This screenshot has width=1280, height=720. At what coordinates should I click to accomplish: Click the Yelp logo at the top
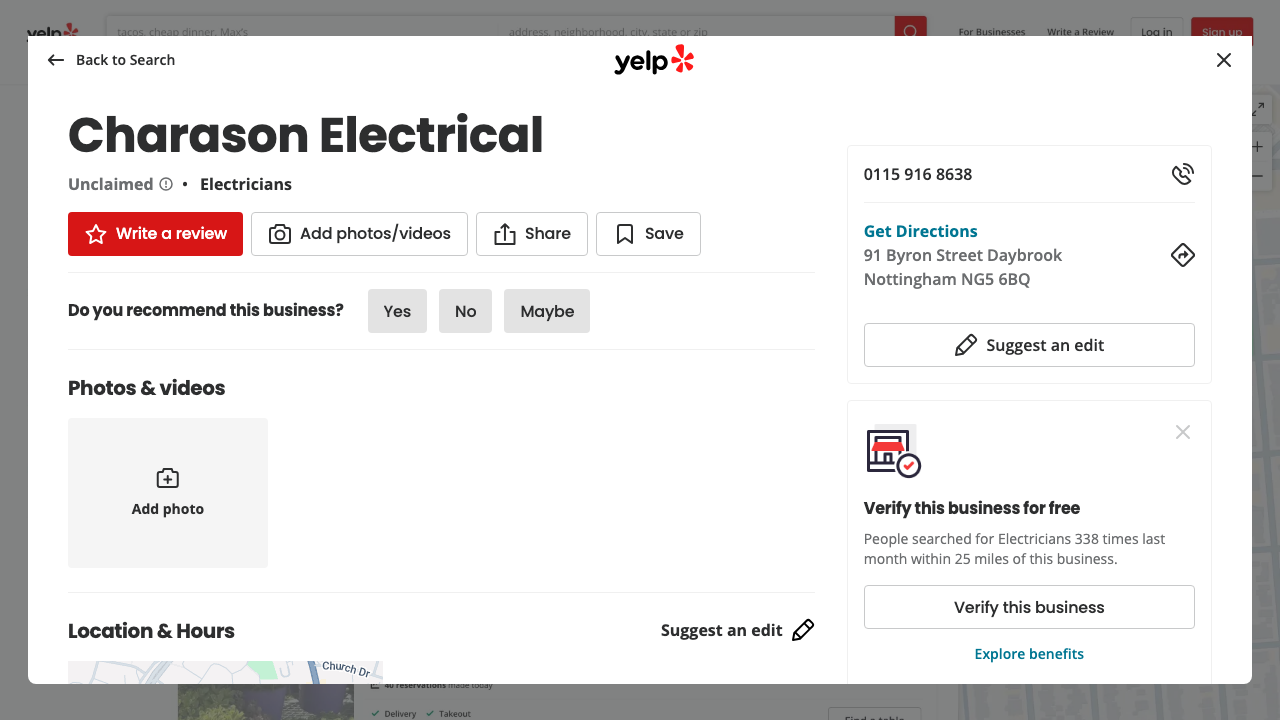click(654, 60)
